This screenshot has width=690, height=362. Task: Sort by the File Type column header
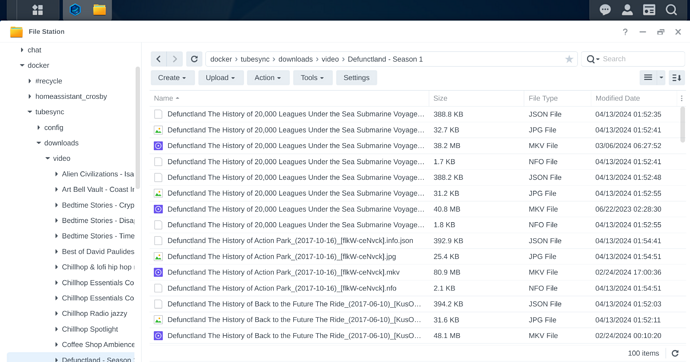(558, 99)
